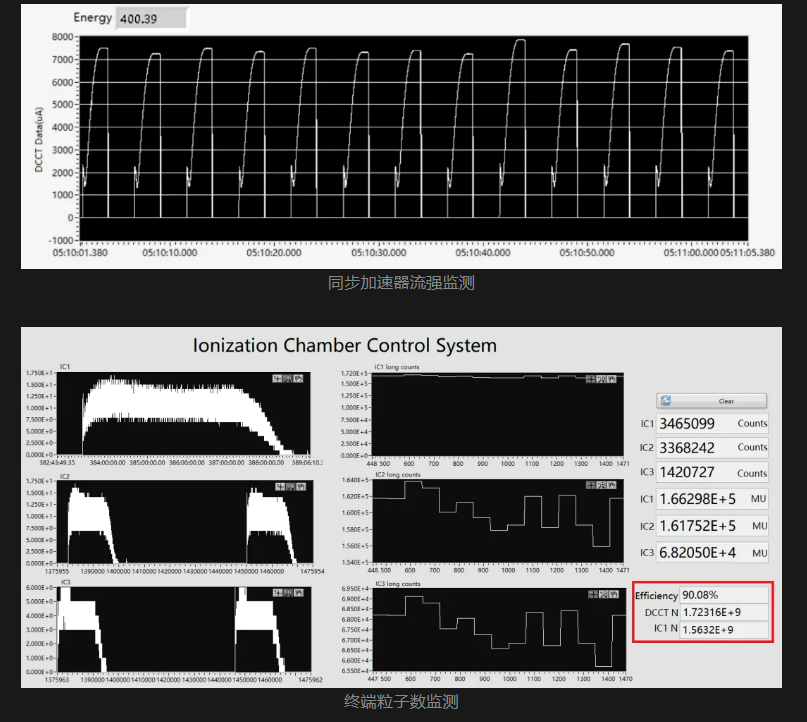Click the Energy value field 400.39
This screenshot has height=722, width=807.
pos(150,19)
